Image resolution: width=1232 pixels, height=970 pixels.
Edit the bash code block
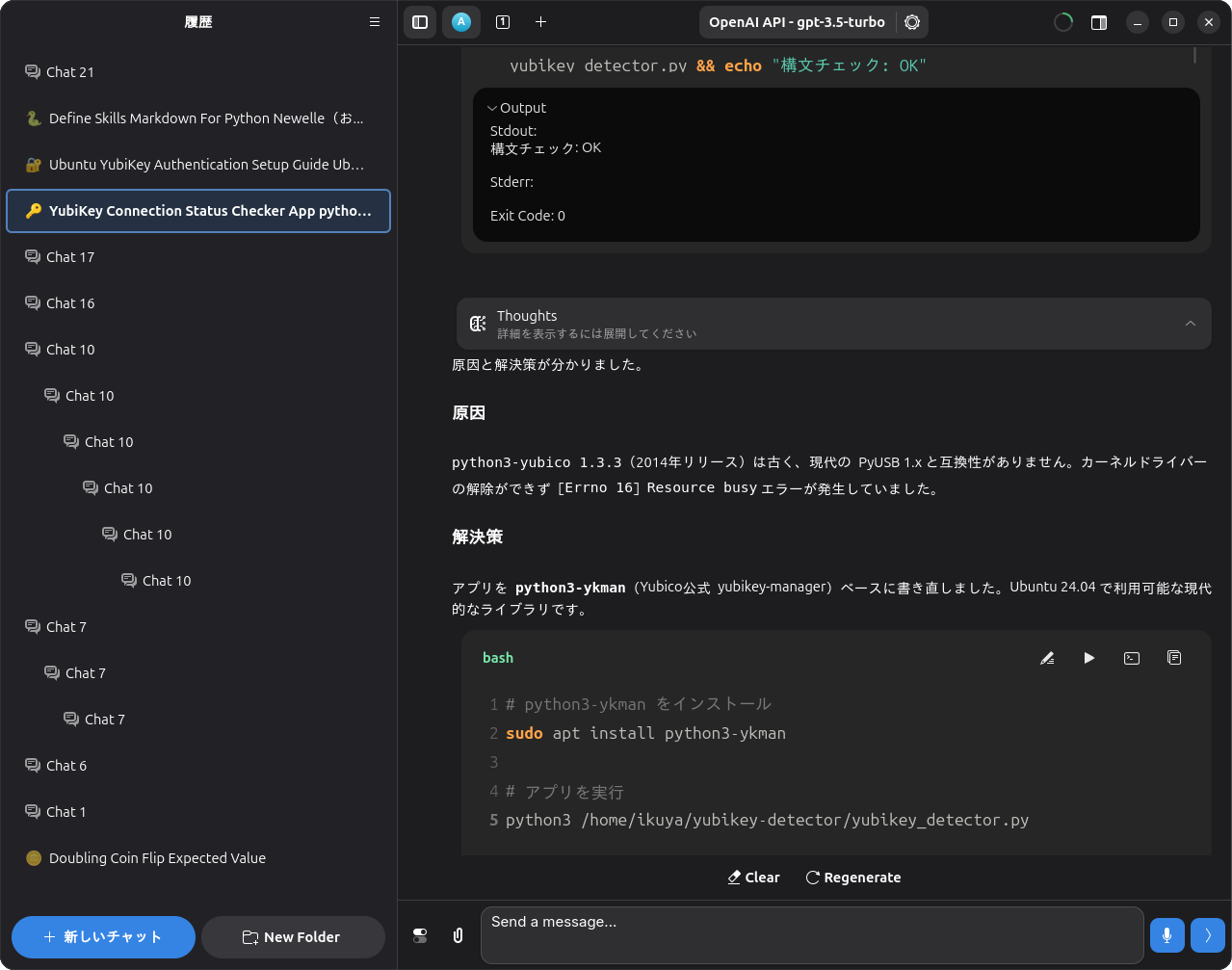tap(1047, 658)
